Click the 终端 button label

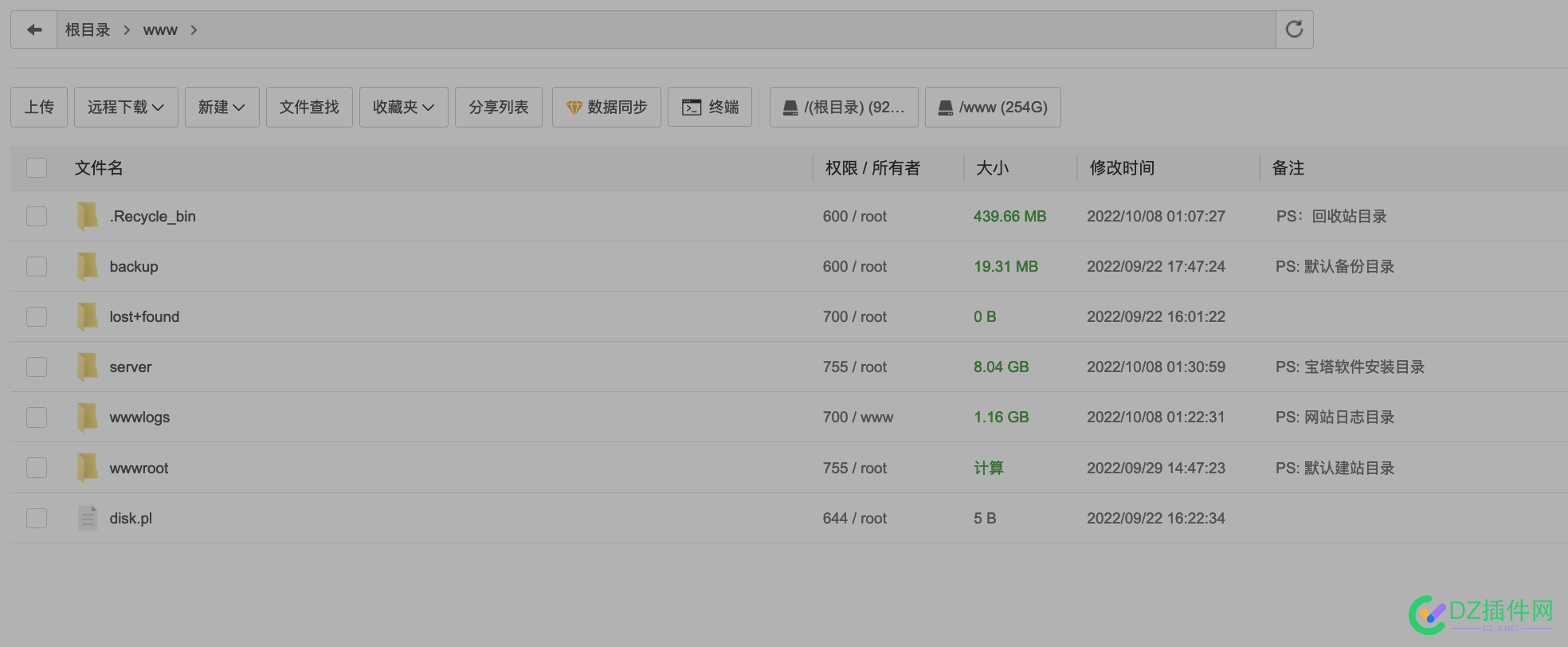click(x=723, y=107)
